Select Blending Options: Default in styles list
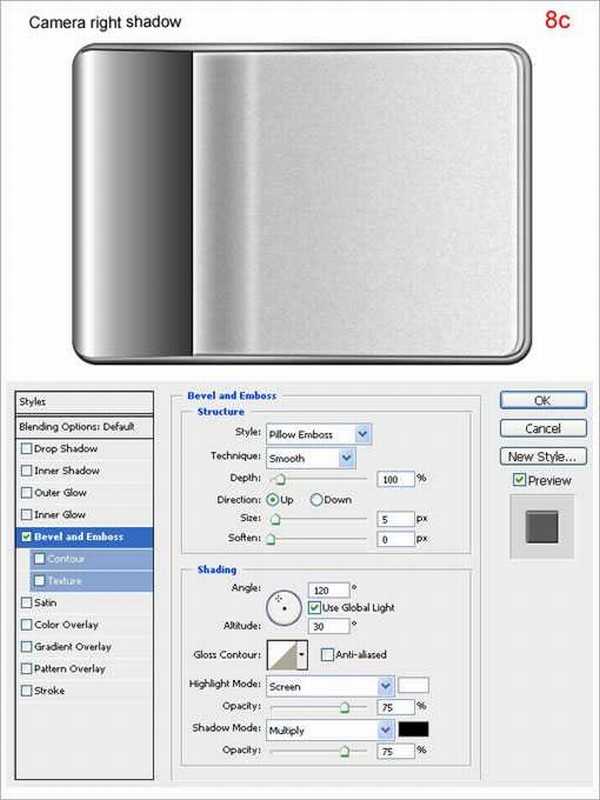The width and height of the screenshot is (600, 800). tap(77, 427)
